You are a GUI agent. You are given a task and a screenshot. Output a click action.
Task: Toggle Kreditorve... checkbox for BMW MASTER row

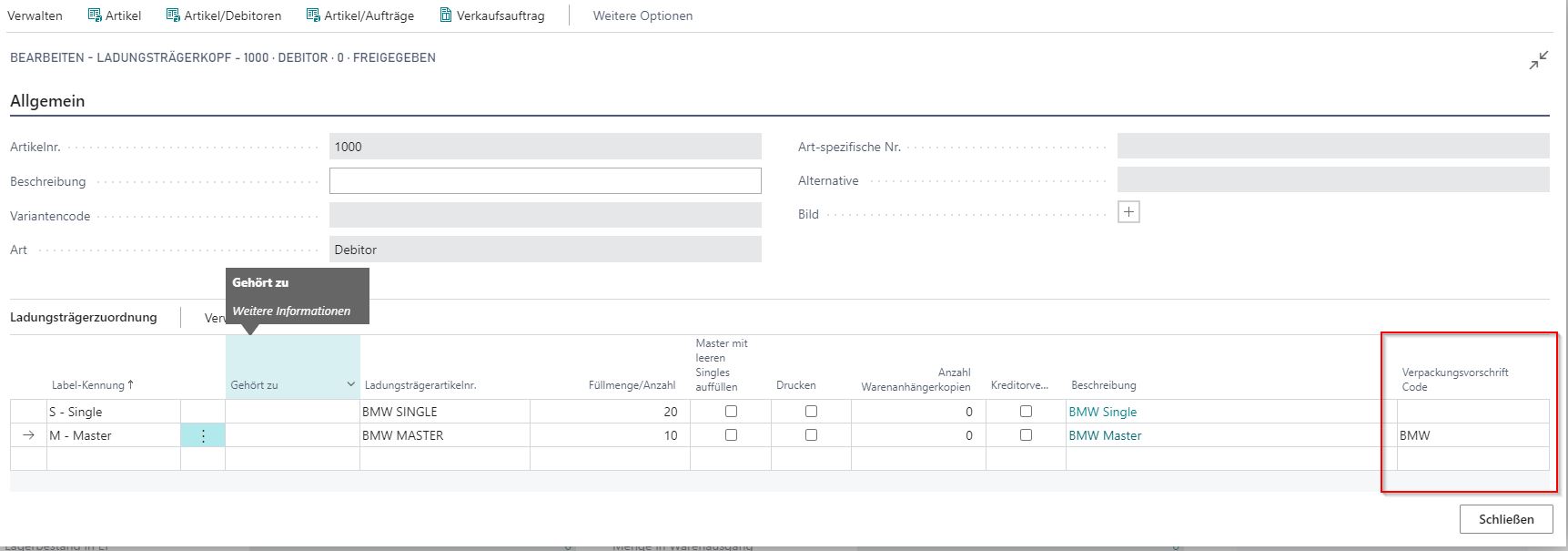click(1026, 435)
